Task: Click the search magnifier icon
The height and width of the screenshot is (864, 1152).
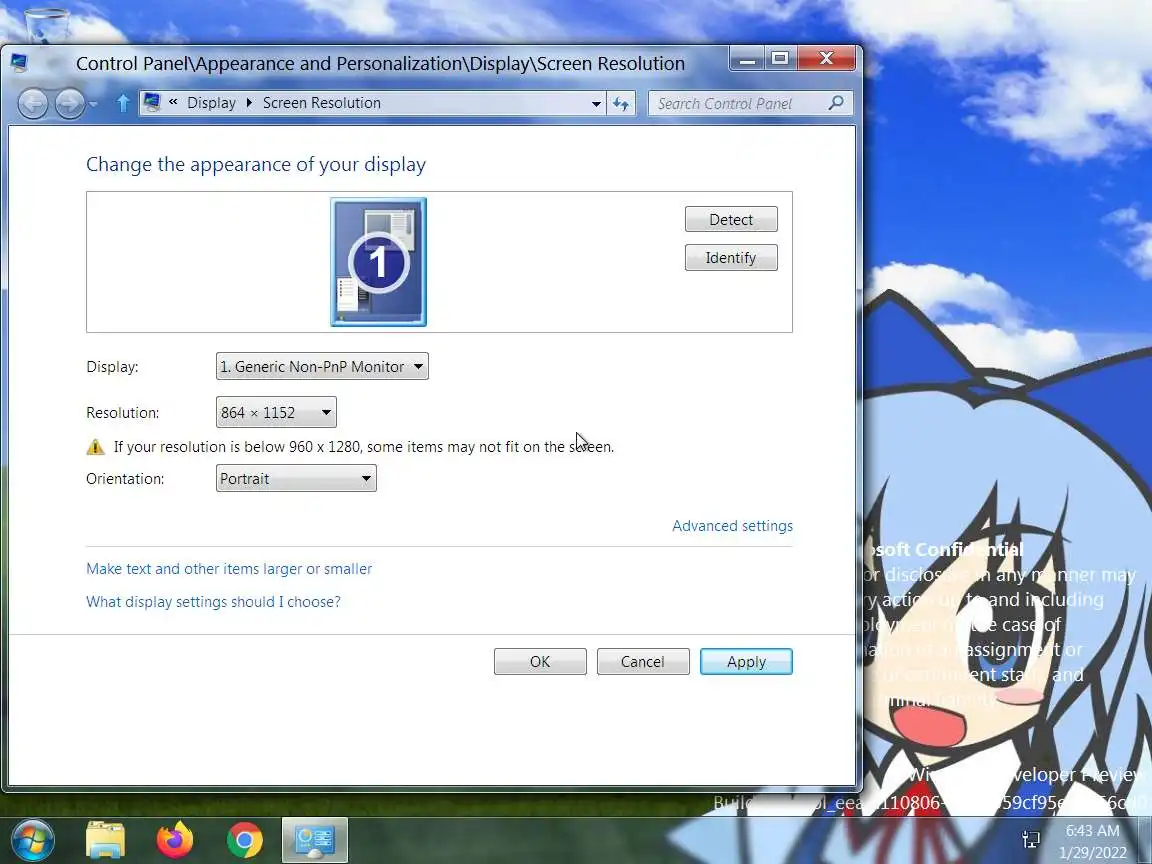Action: point(836,103)
